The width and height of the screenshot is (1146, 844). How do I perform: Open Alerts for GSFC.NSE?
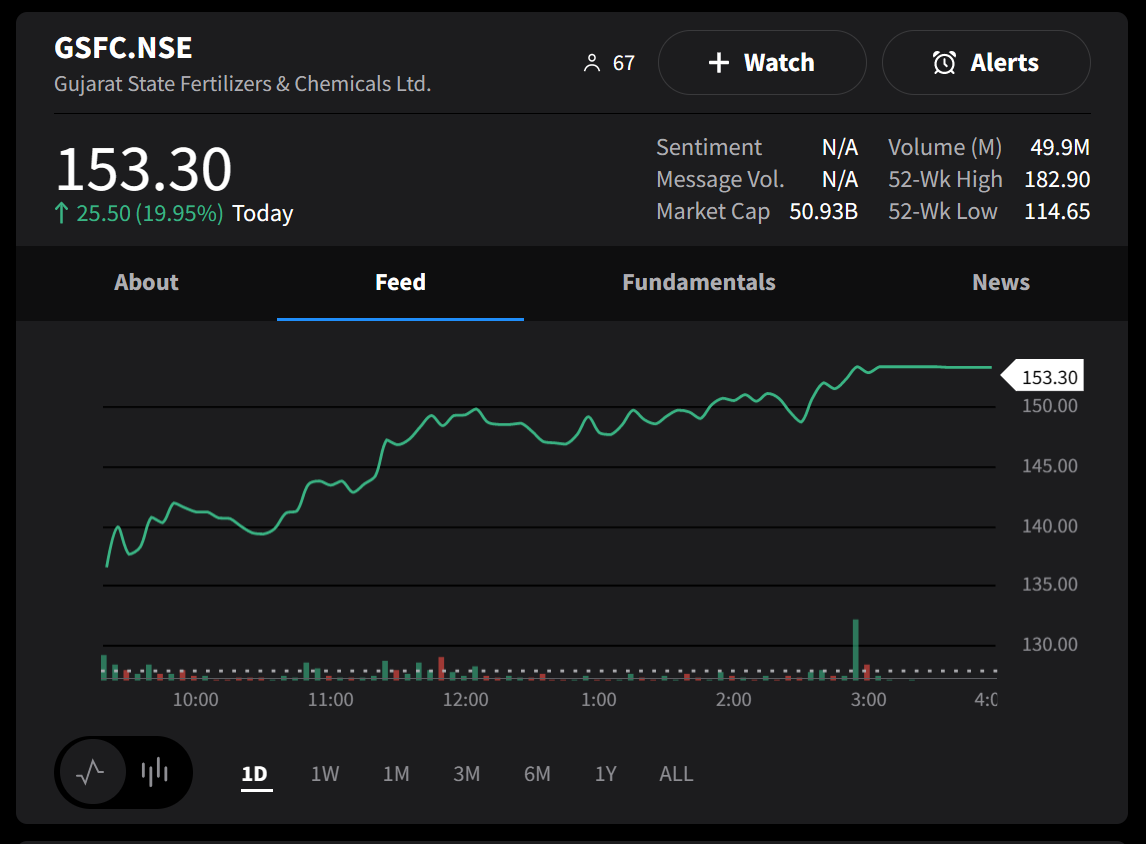pos(986,62)
